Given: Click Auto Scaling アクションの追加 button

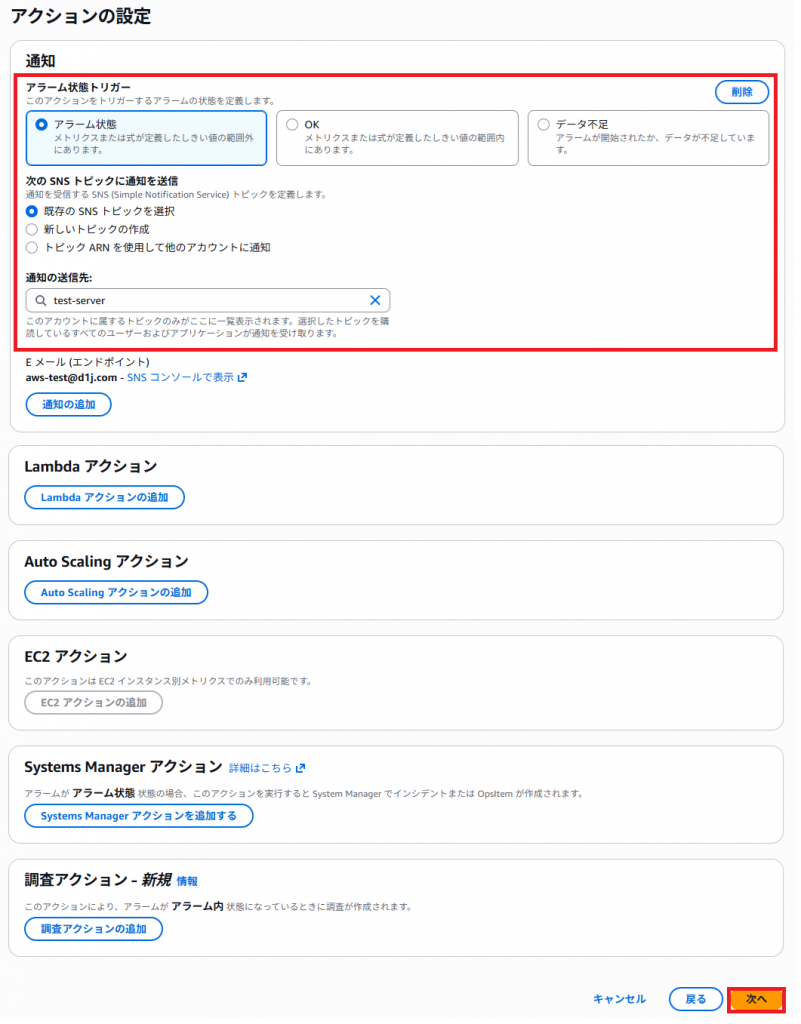Looking at the screenshot, I should pyautogui.click(x=115, y=592).
